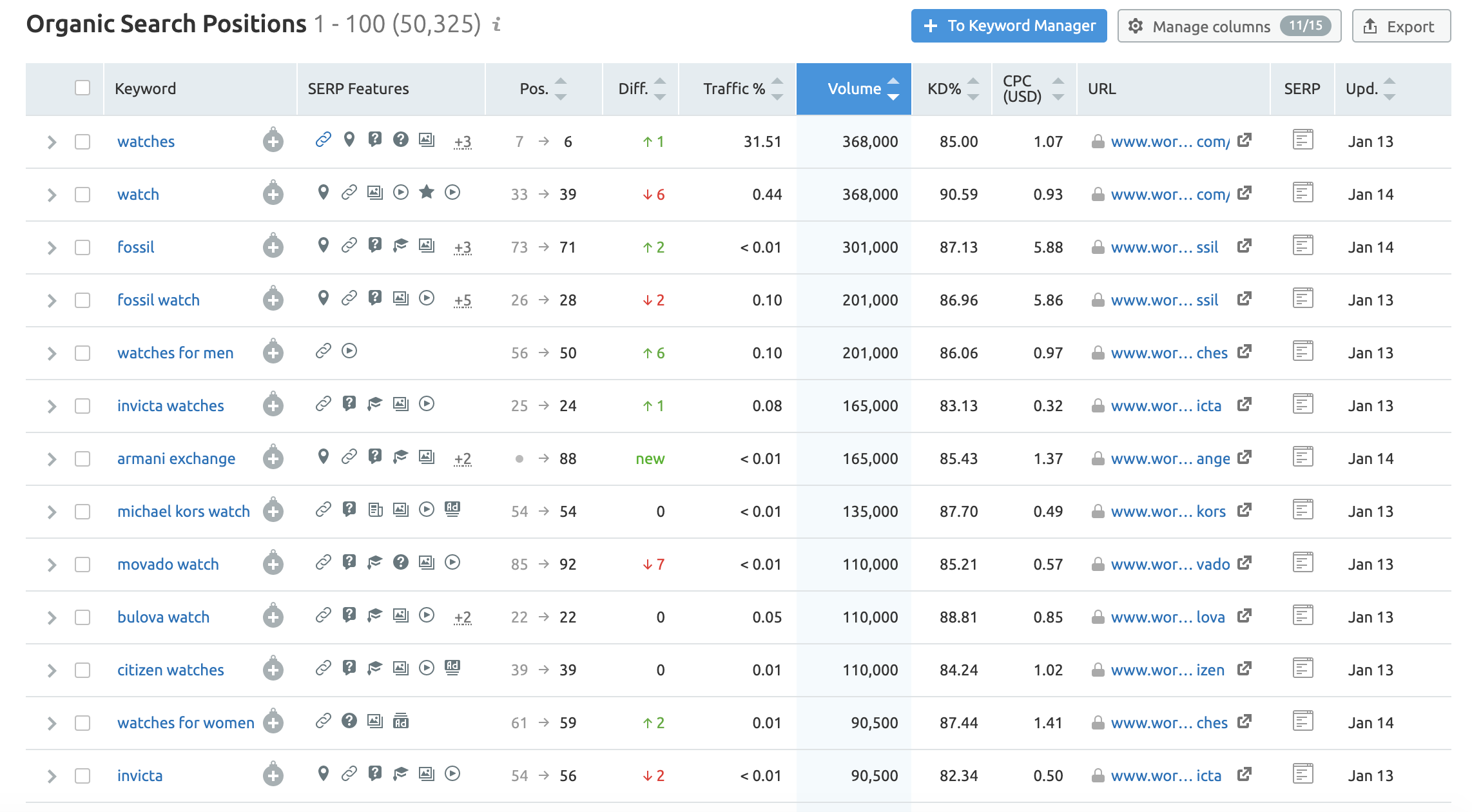Select checkbox for 'armani exchange' row

coord(82,459)
